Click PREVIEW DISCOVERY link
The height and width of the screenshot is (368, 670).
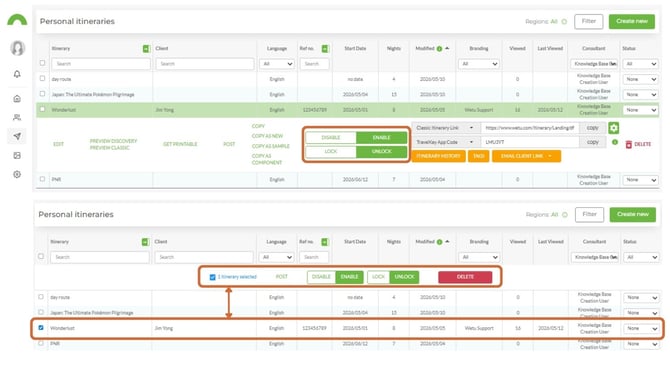point(113,141)
